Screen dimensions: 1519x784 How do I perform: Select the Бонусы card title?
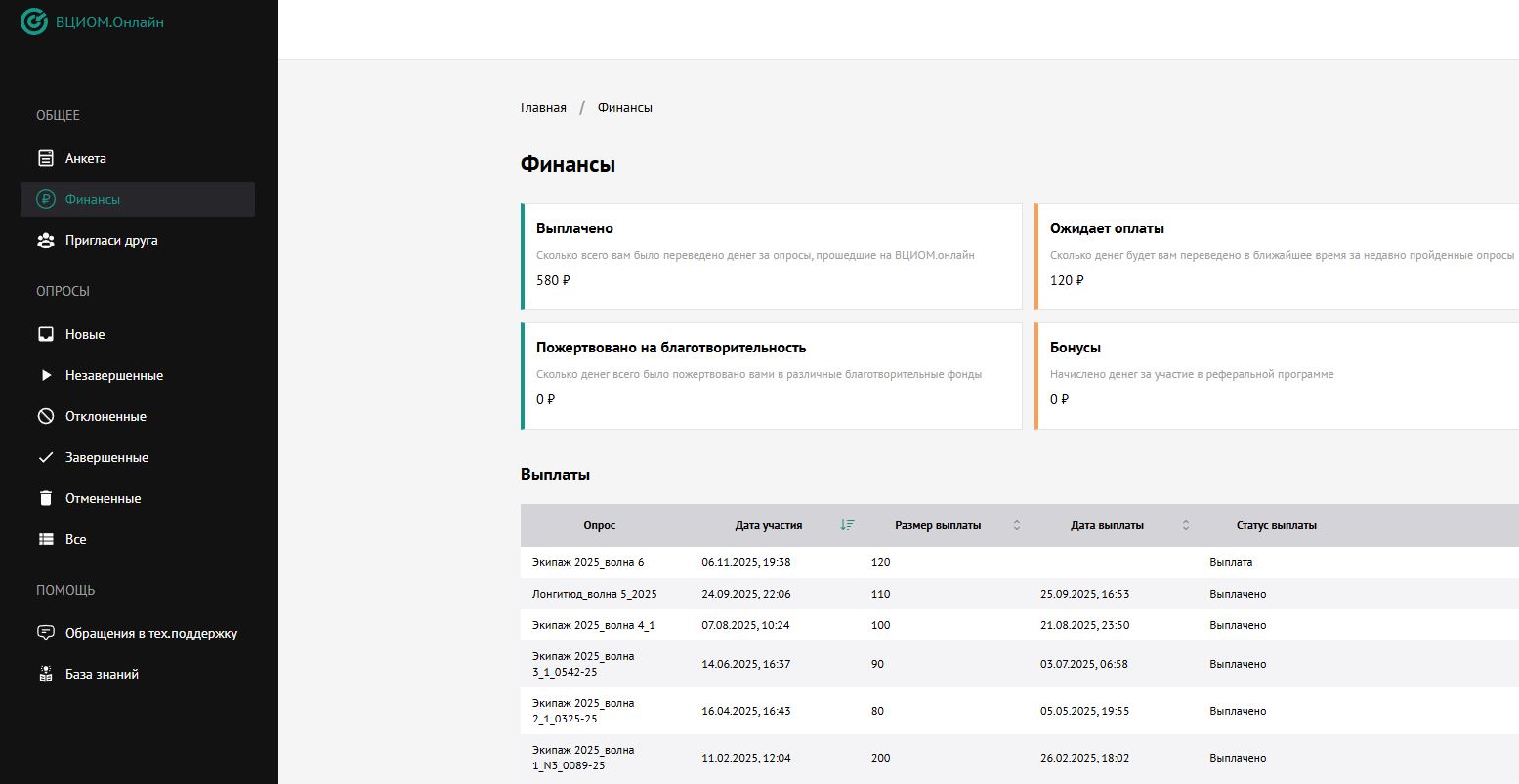click(1076, 348)
